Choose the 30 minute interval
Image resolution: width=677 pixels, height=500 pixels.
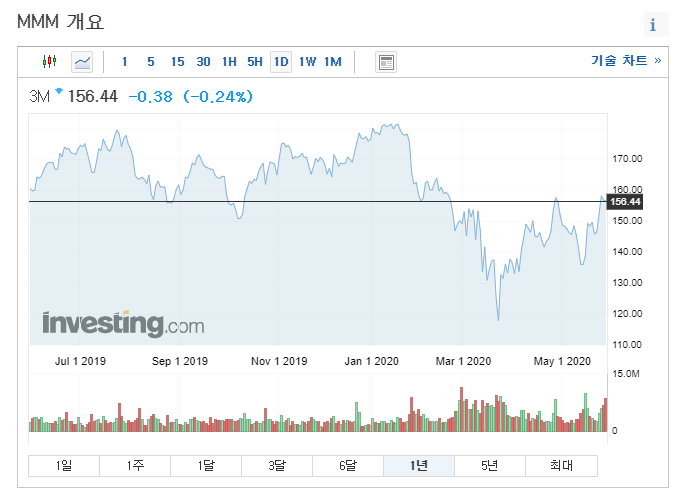203,62
